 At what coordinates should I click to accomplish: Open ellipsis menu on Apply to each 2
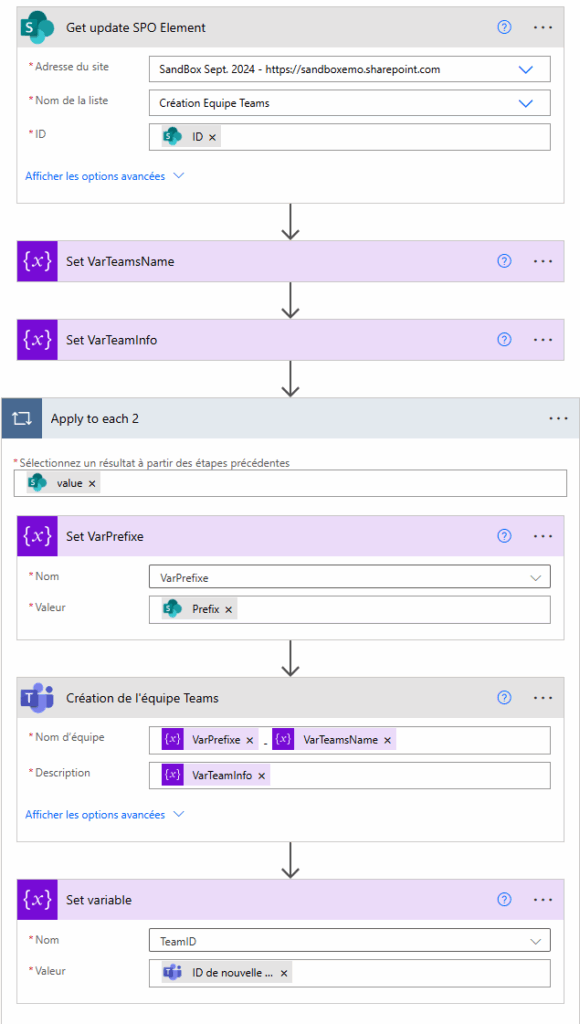click(x=558, y=419)
